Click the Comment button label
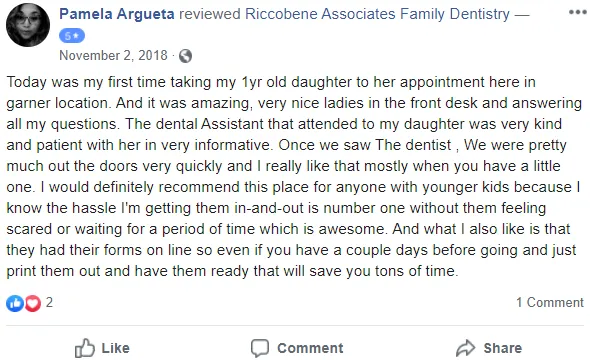Screen dimensions: 590x360 tap(310, 348)
